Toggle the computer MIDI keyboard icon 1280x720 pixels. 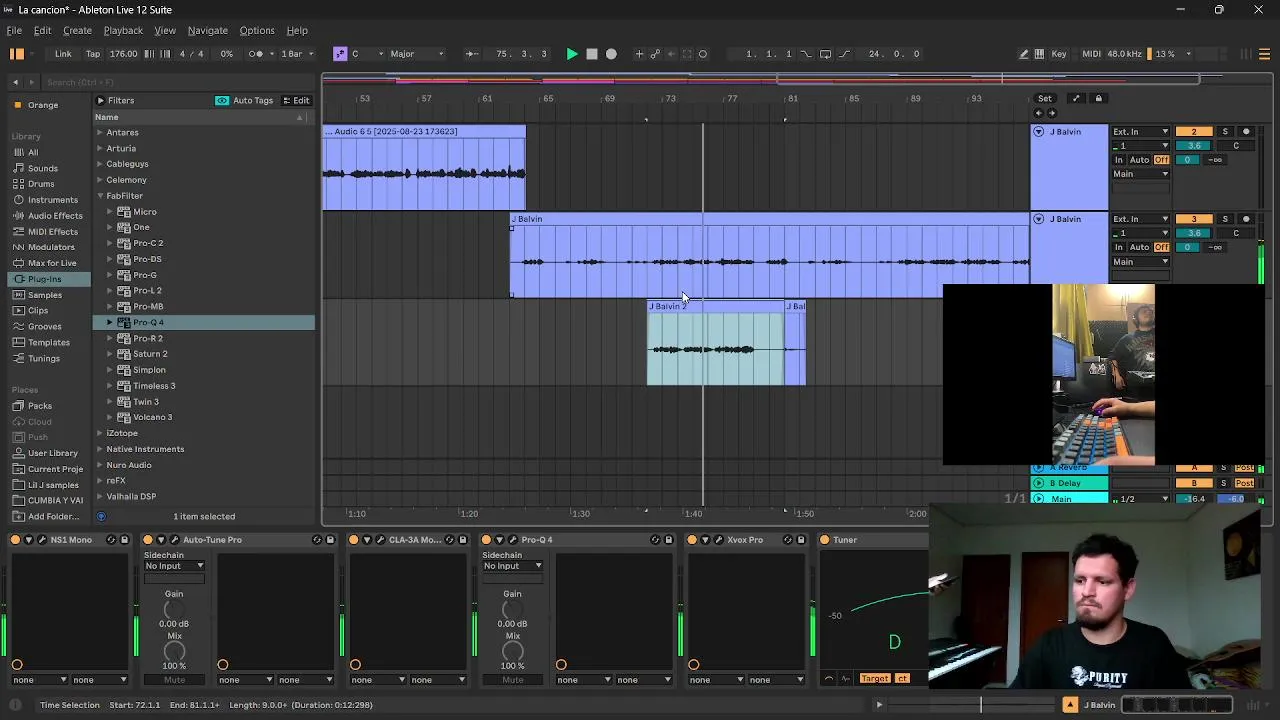tap(1039, 54)
